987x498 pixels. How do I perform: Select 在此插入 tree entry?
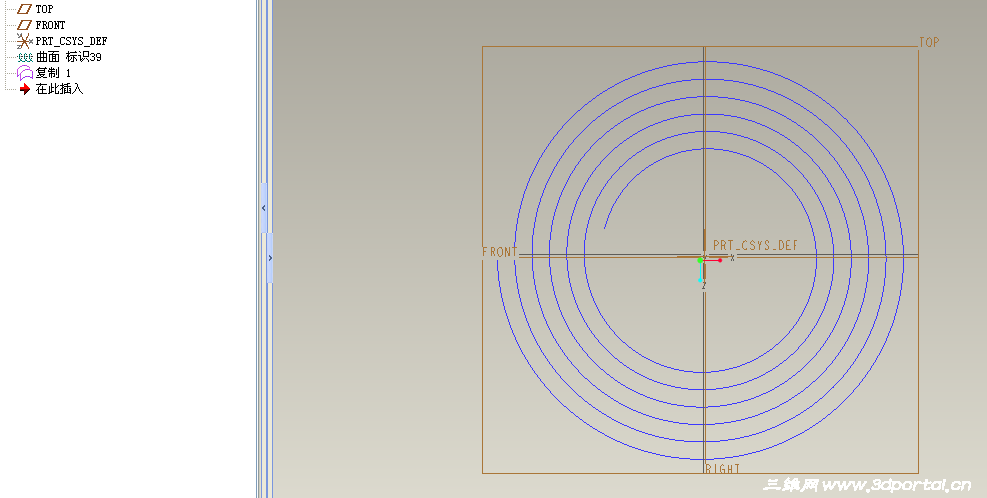59,89
